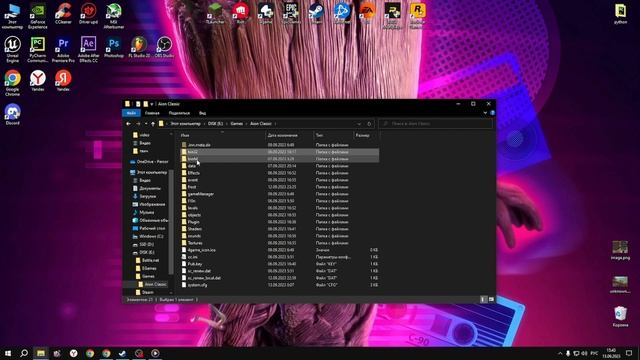Launch Photoshop from the desktop
The height and width of the screenshot is (360, 640).
point(113,48)
